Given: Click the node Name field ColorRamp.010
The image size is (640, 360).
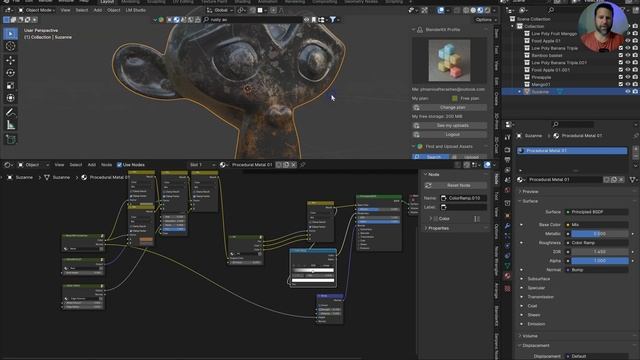Looking at the screenshot, I should (463, 198).
